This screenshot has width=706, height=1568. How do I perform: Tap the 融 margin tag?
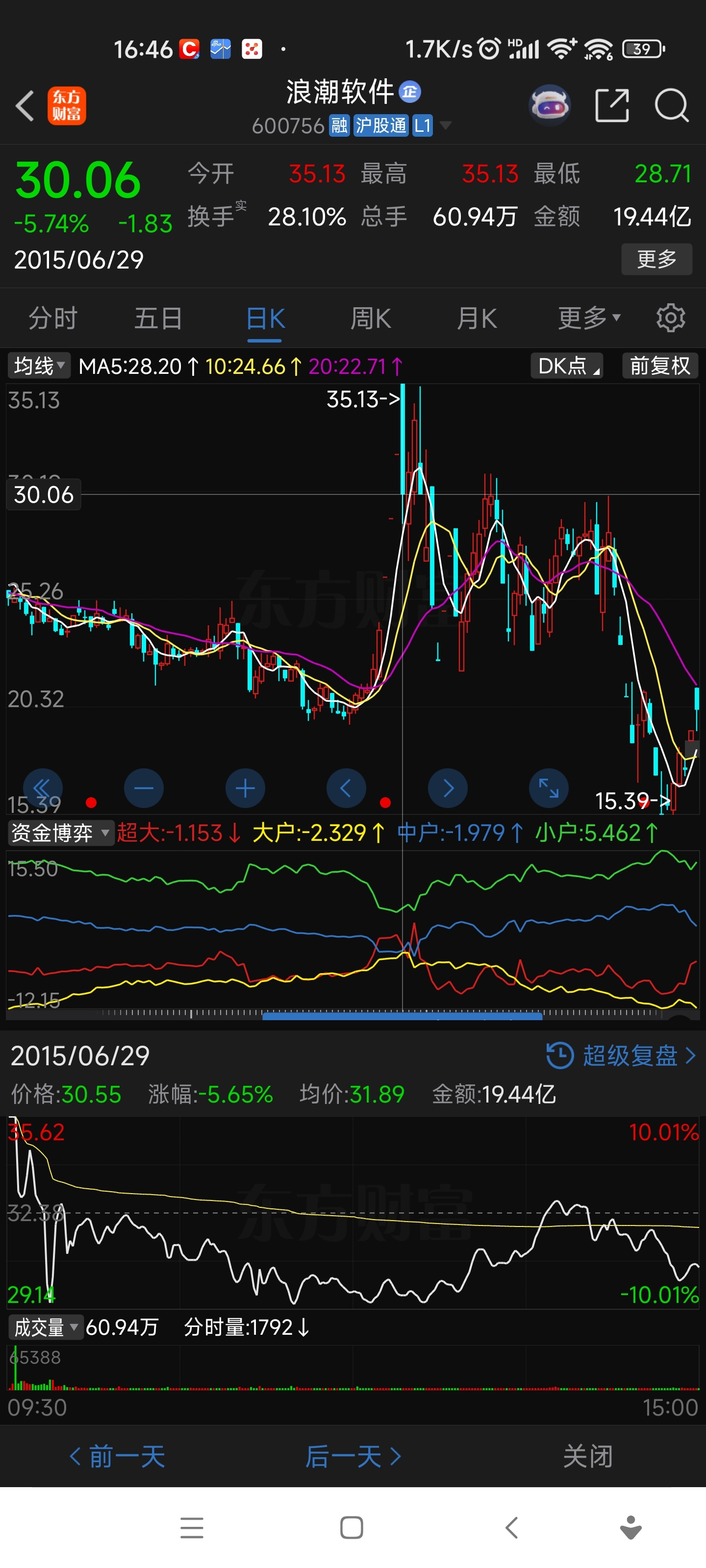click(x=339, y=126)
